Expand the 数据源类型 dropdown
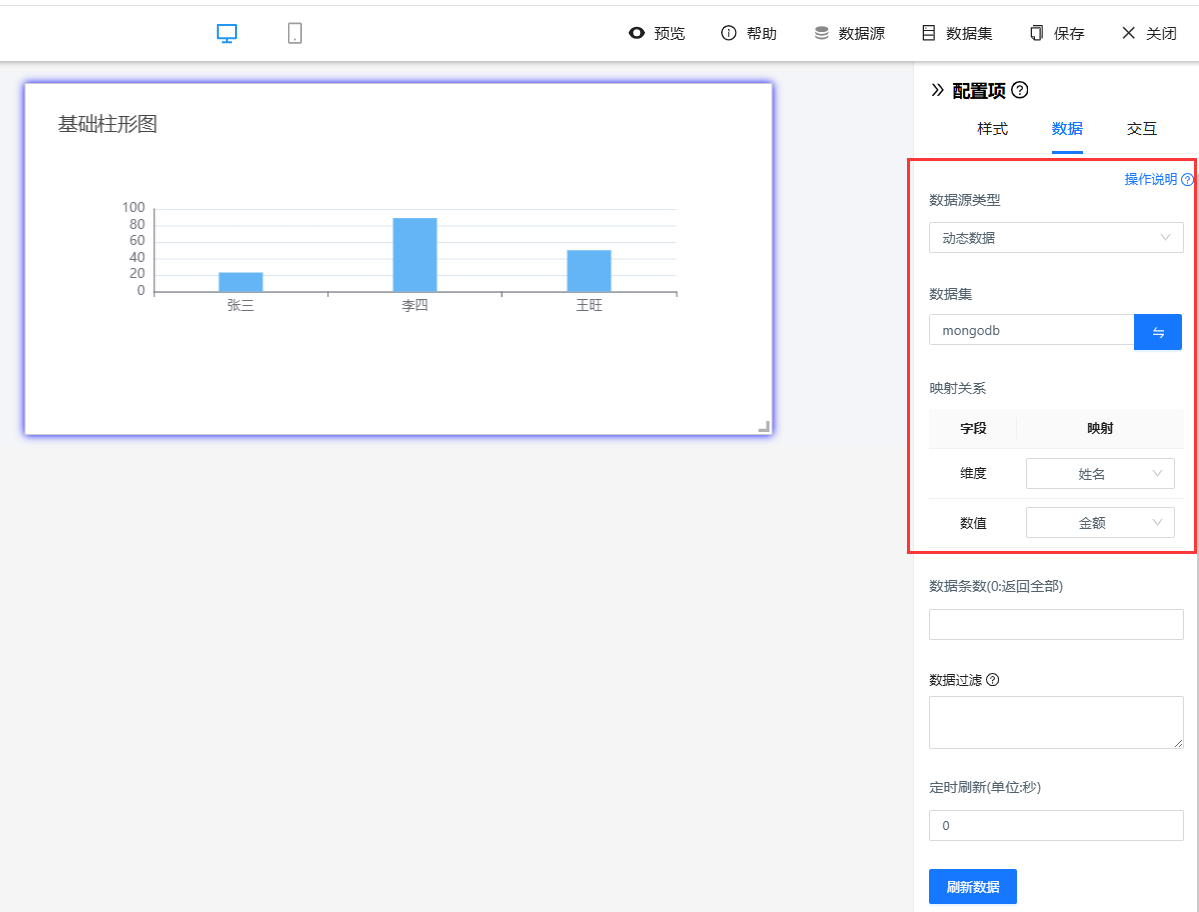The image size is (1199, 912). pos(1055,238)
